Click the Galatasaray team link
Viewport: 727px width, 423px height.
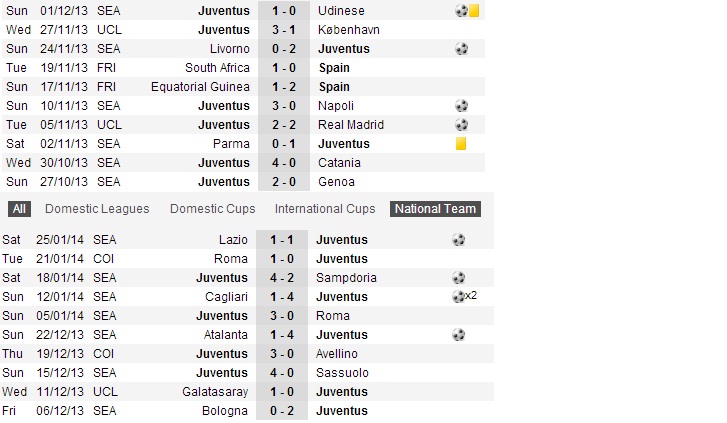(x=213, y=392)
